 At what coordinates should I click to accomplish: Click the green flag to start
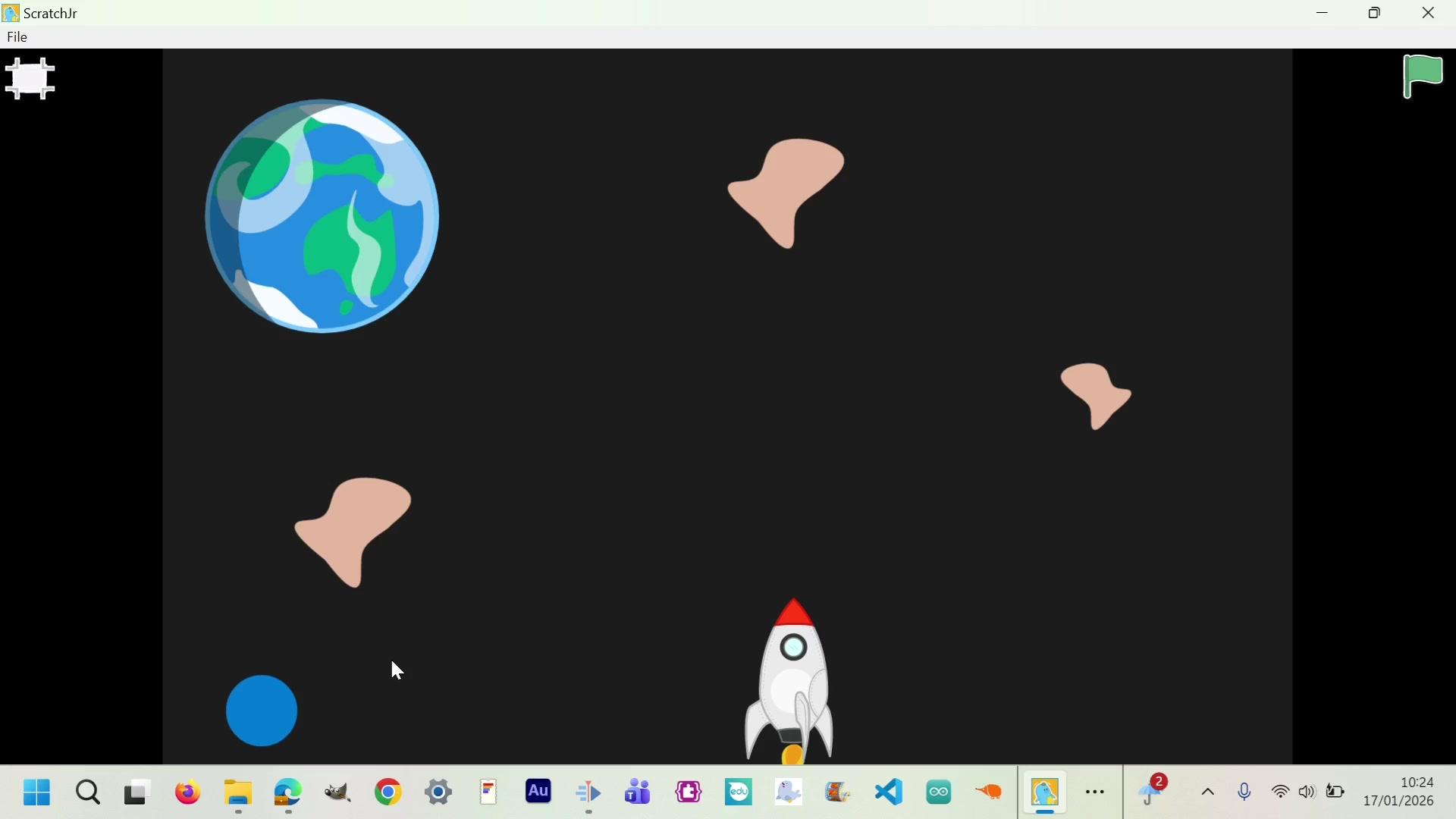pyautogui.click(x=1424, y=77)
